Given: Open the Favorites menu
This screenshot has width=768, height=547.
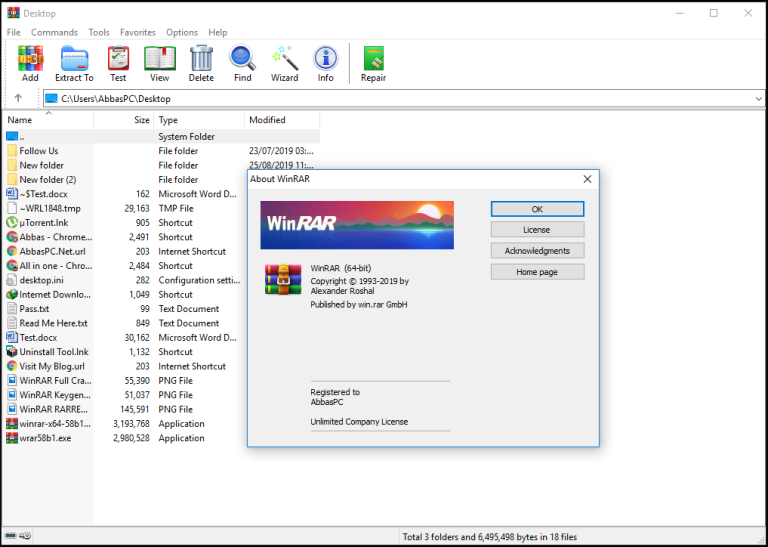Looking at the screenshot, I should 138,33.
